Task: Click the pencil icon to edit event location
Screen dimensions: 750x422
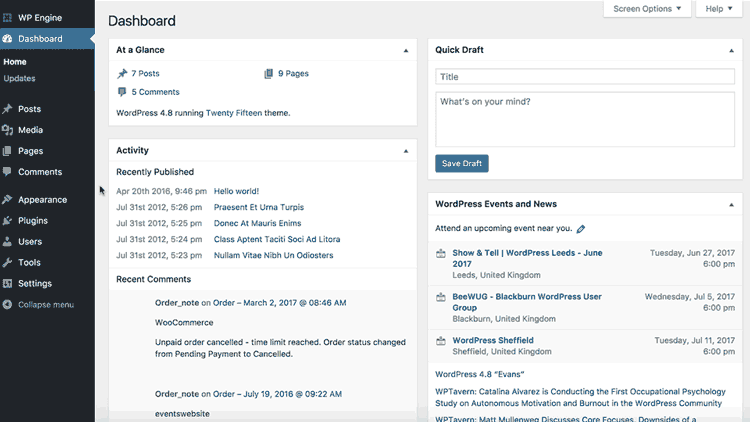Action: click(x=581, y=229)
